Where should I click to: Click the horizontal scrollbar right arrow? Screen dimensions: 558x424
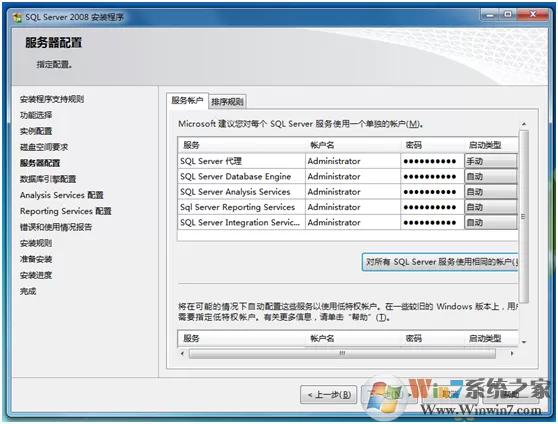point(512,354)
